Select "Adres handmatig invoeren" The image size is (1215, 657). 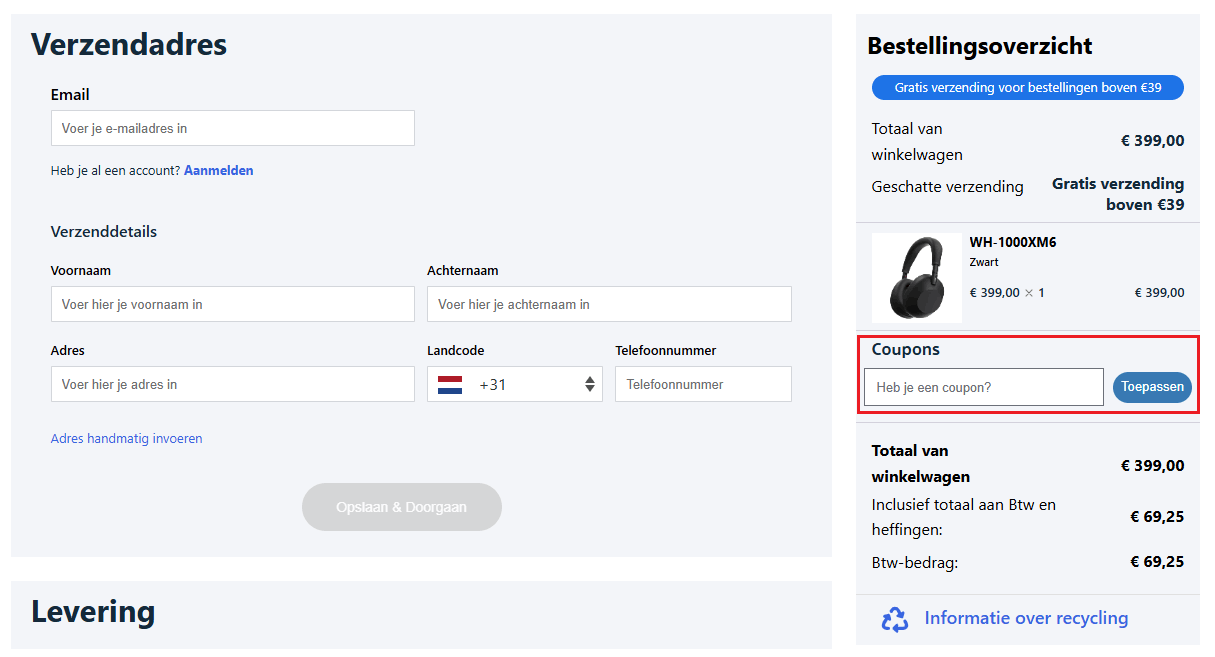point(126,438)
